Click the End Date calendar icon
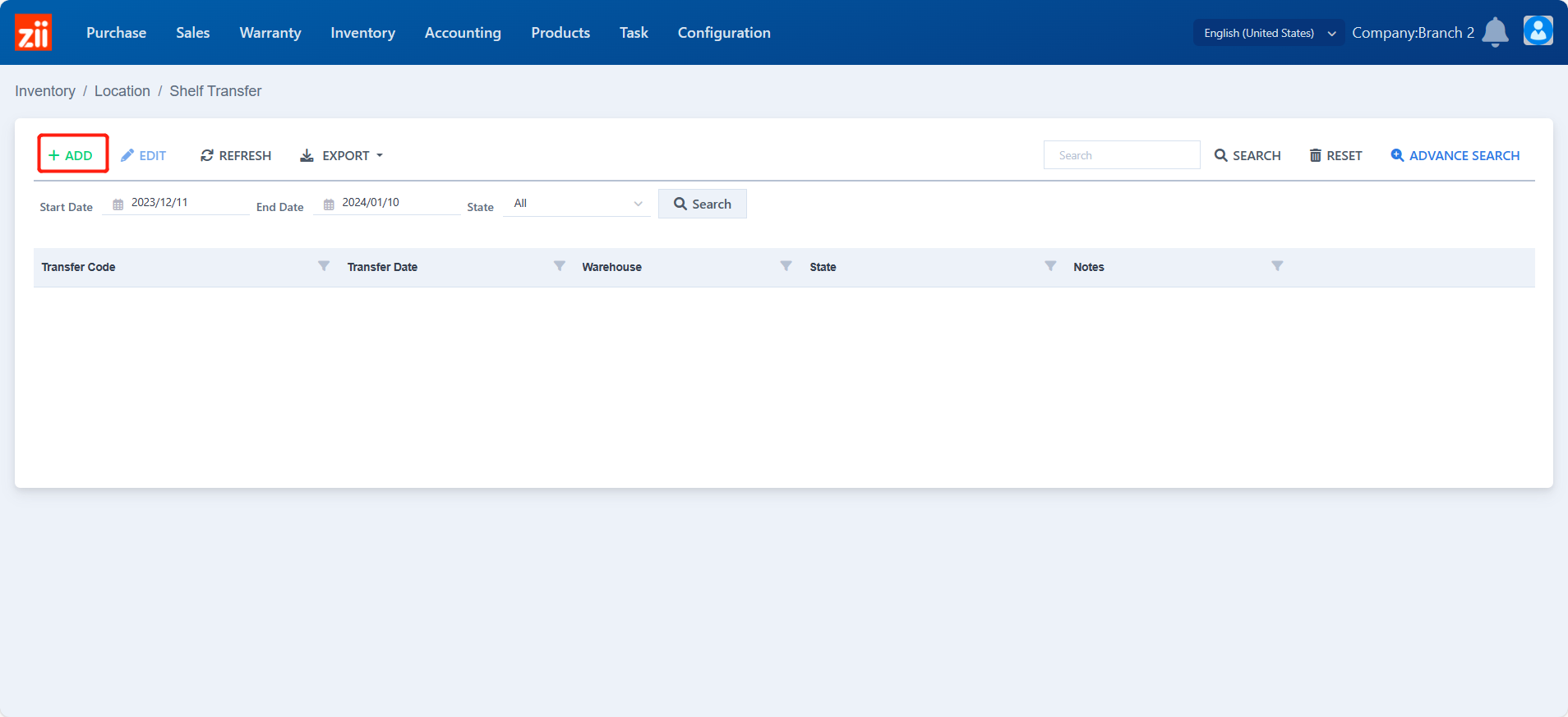Screen dimensions: 1568x717 point(329,204)
